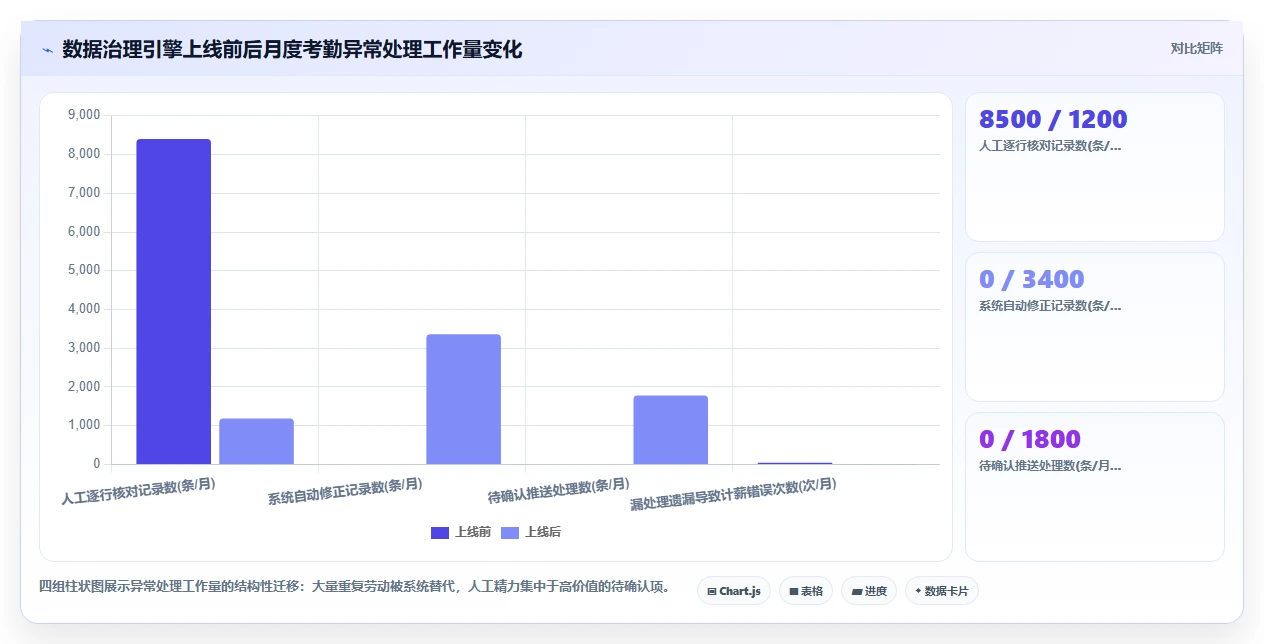Image resolution: width=1264 pixels, height=644 pixels.
Task: Click the Chart.js tag chip
Action: coord(734,591)
